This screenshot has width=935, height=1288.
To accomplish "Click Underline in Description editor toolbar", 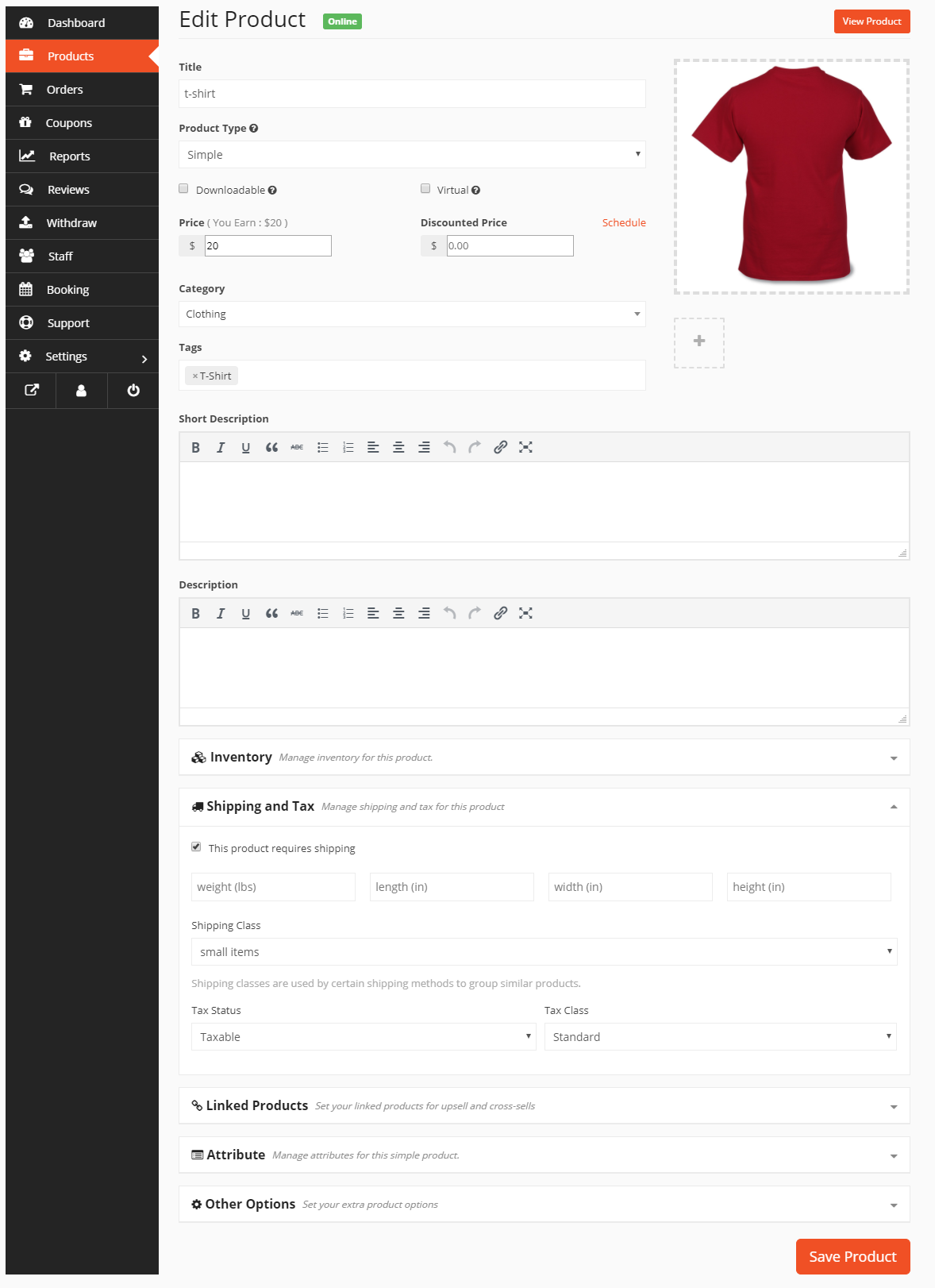I will click(246, 613).
